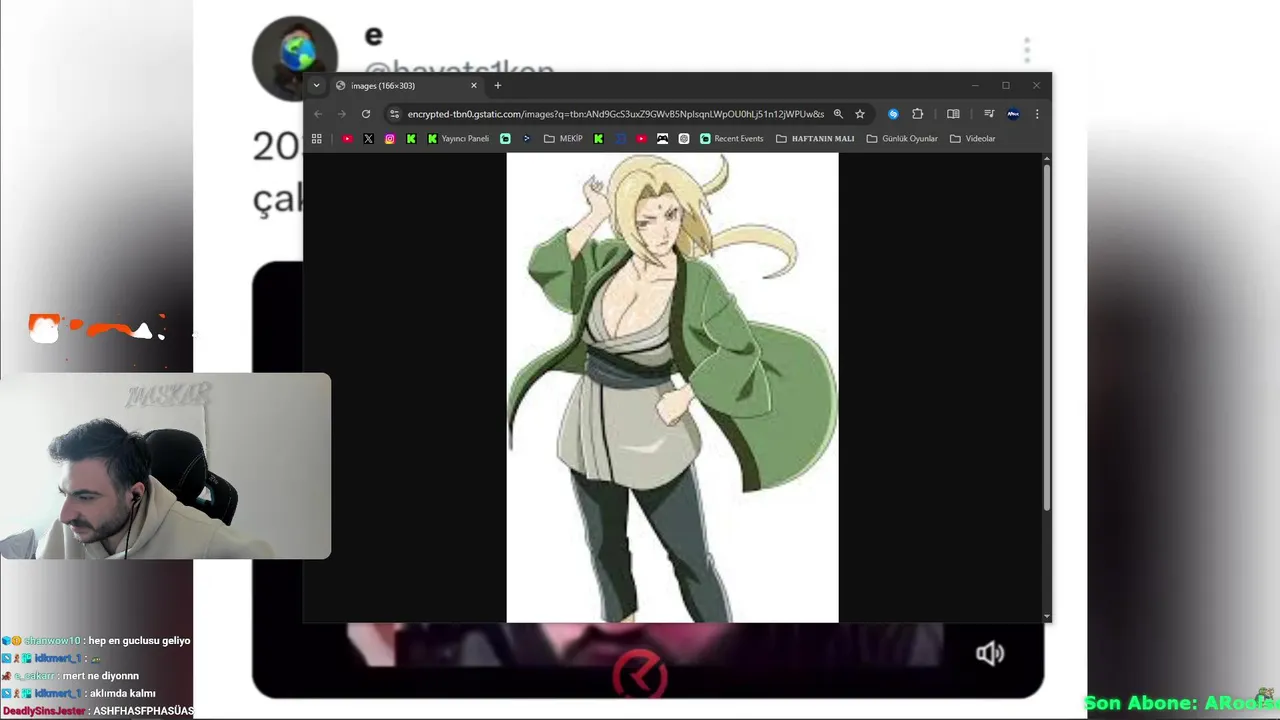The image size is (1280, 720).
Task: Open media controls playlist icon
Action: point(989,114)
